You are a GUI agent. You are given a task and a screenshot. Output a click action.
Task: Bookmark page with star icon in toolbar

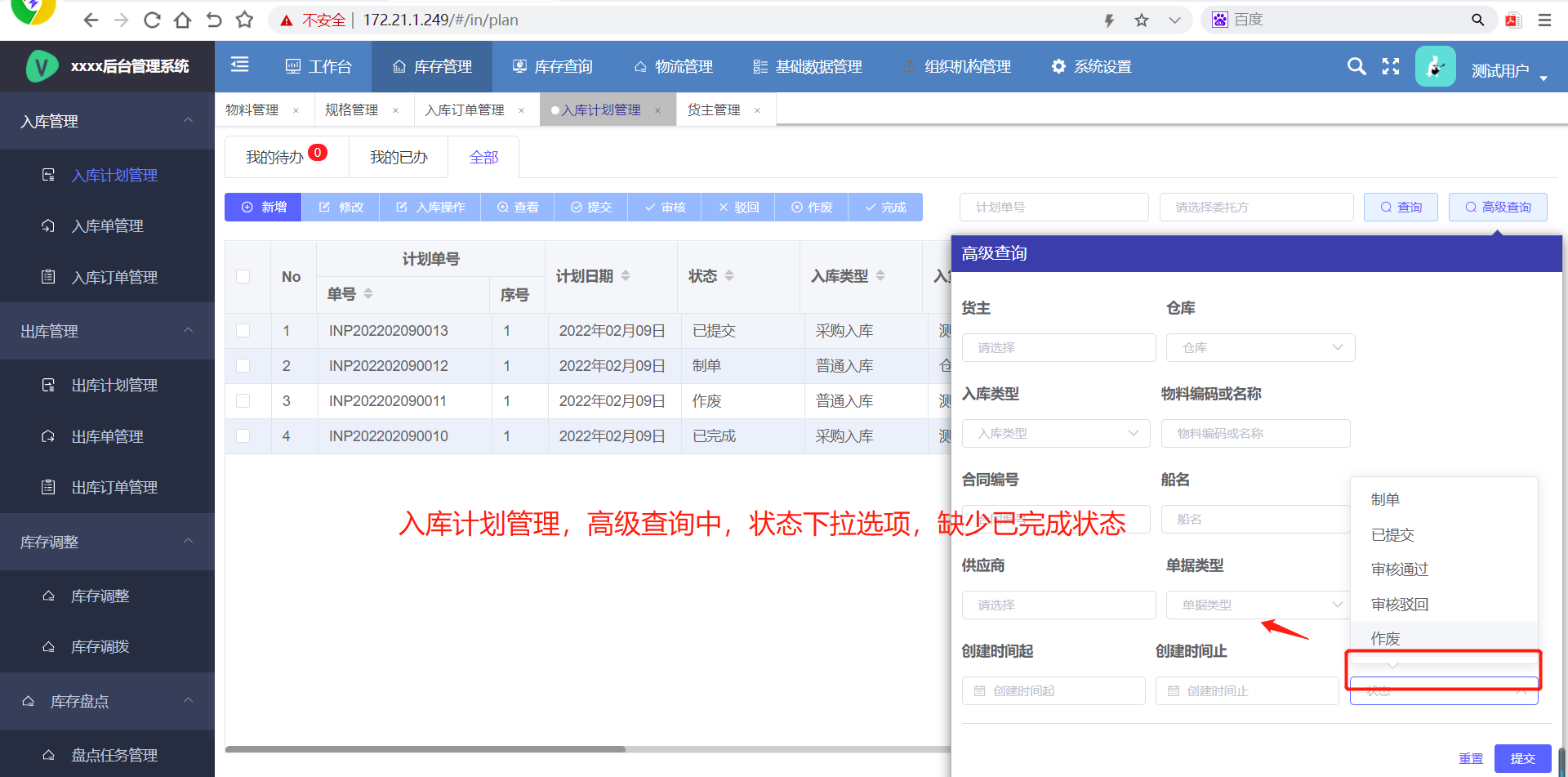(1142, 20)
